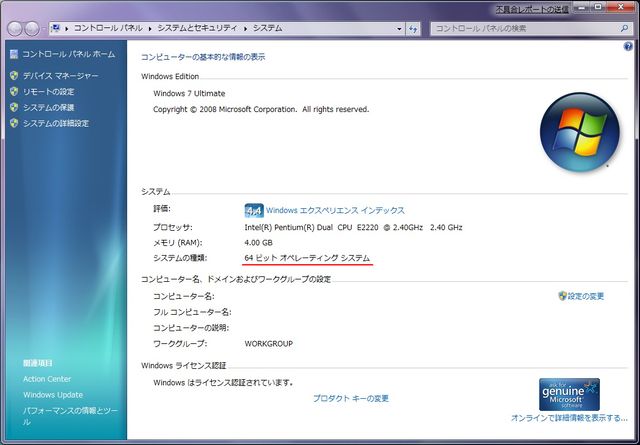The width and height of the screenshot is (640, 445).
Task: Open リモートの設定 link
Action: (x=49, y=91)
